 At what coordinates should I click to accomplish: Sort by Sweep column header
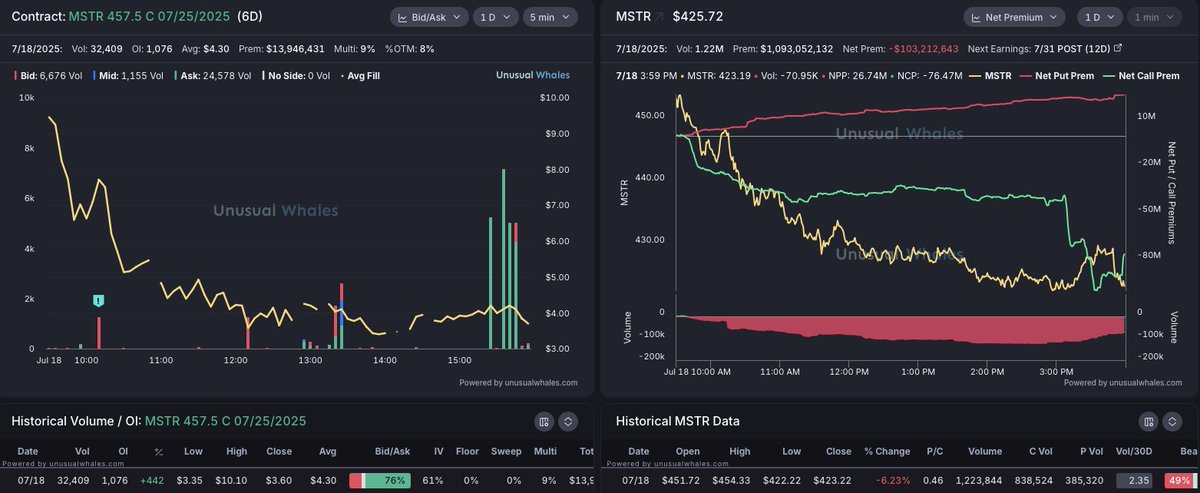pyautogui.click(x=506, y=452)
